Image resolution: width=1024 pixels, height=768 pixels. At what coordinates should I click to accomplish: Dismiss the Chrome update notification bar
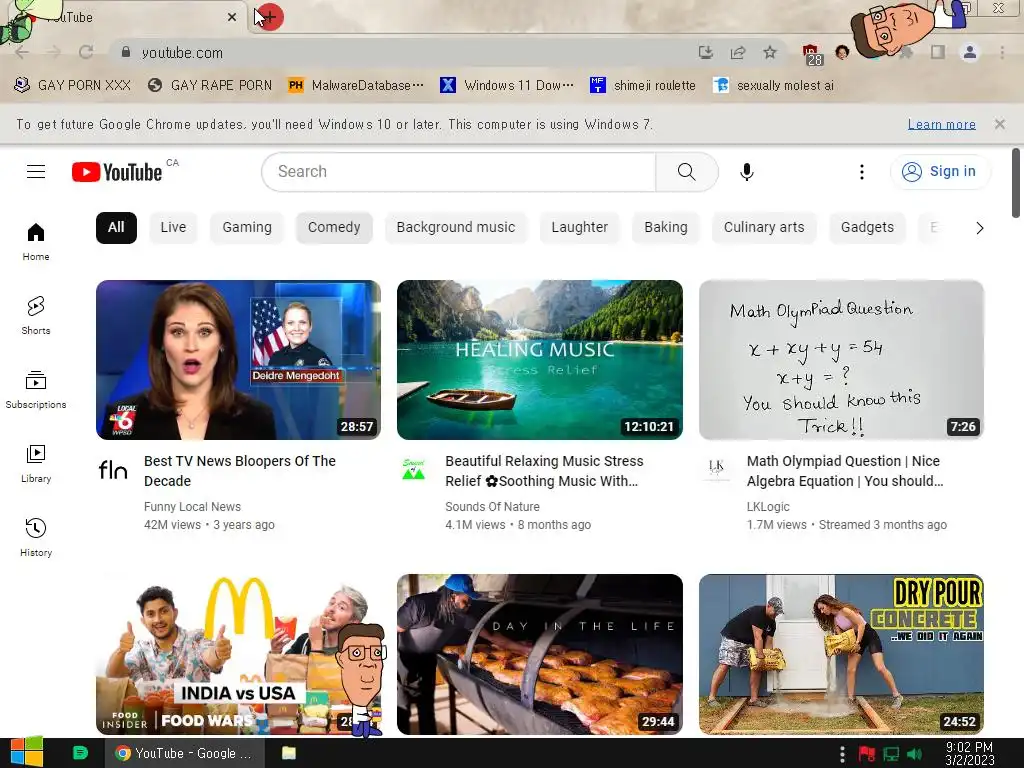(x=999, y=124)
